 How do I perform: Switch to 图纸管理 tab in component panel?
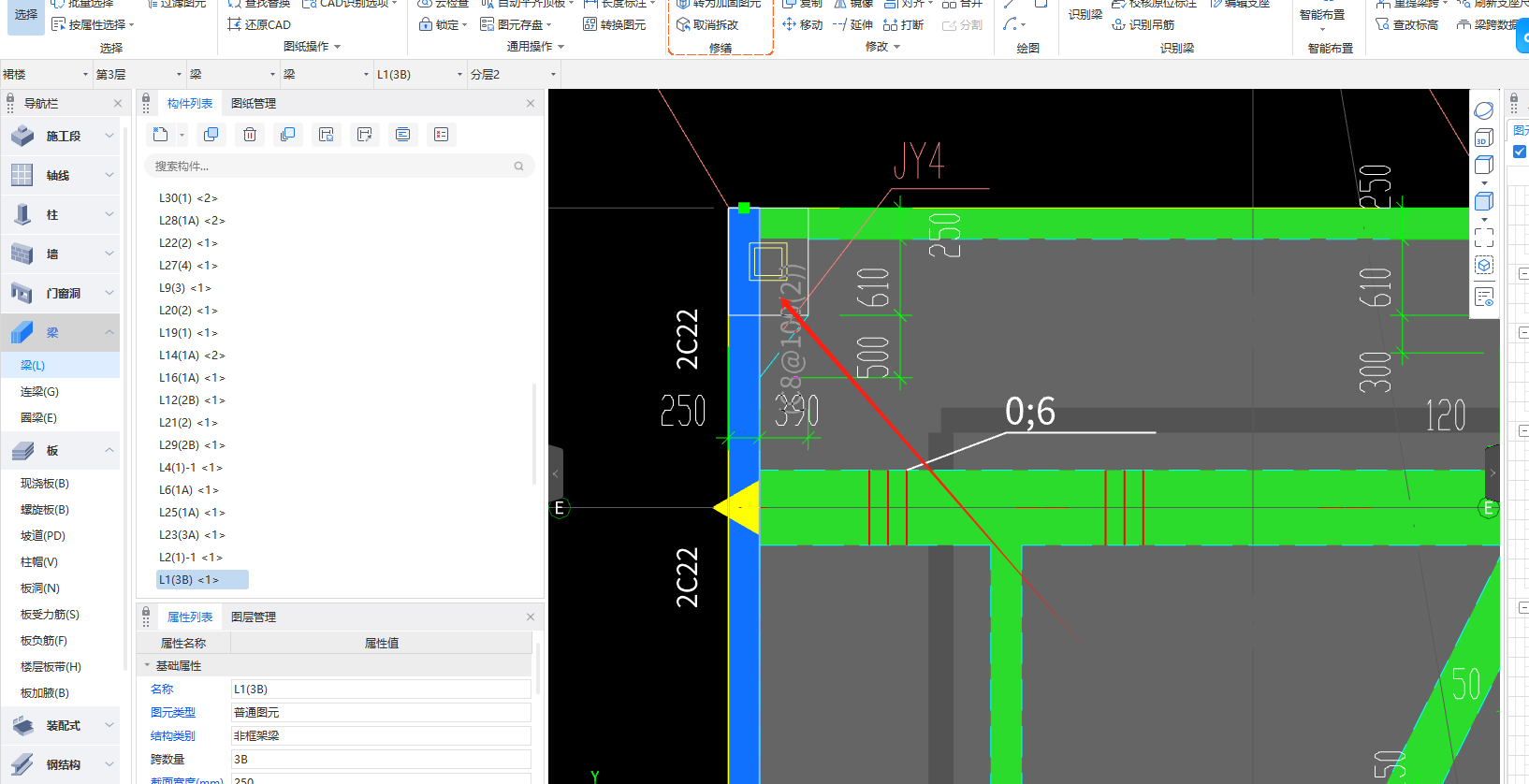tap(254, 104)
